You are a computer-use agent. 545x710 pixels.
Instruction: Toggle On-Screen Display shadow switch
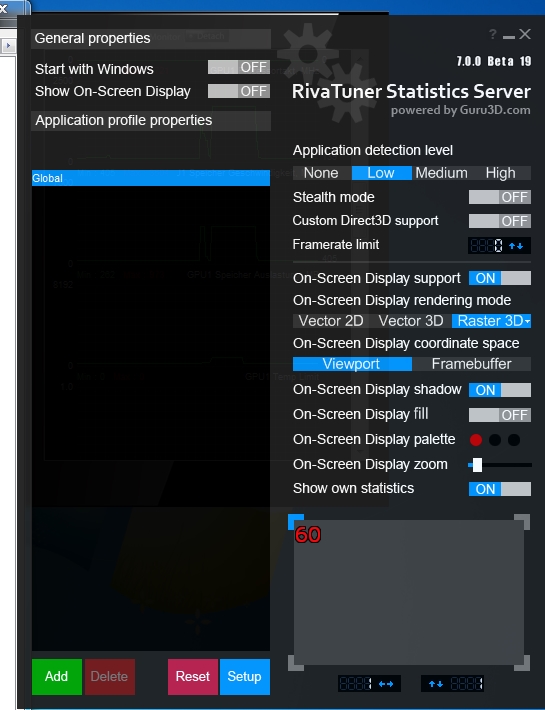pyautogui.click(x=500, y=390)
